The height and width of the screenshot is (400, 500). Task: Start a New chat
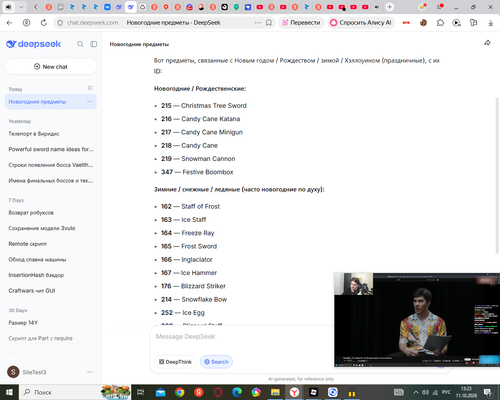(x=51, y=67)
